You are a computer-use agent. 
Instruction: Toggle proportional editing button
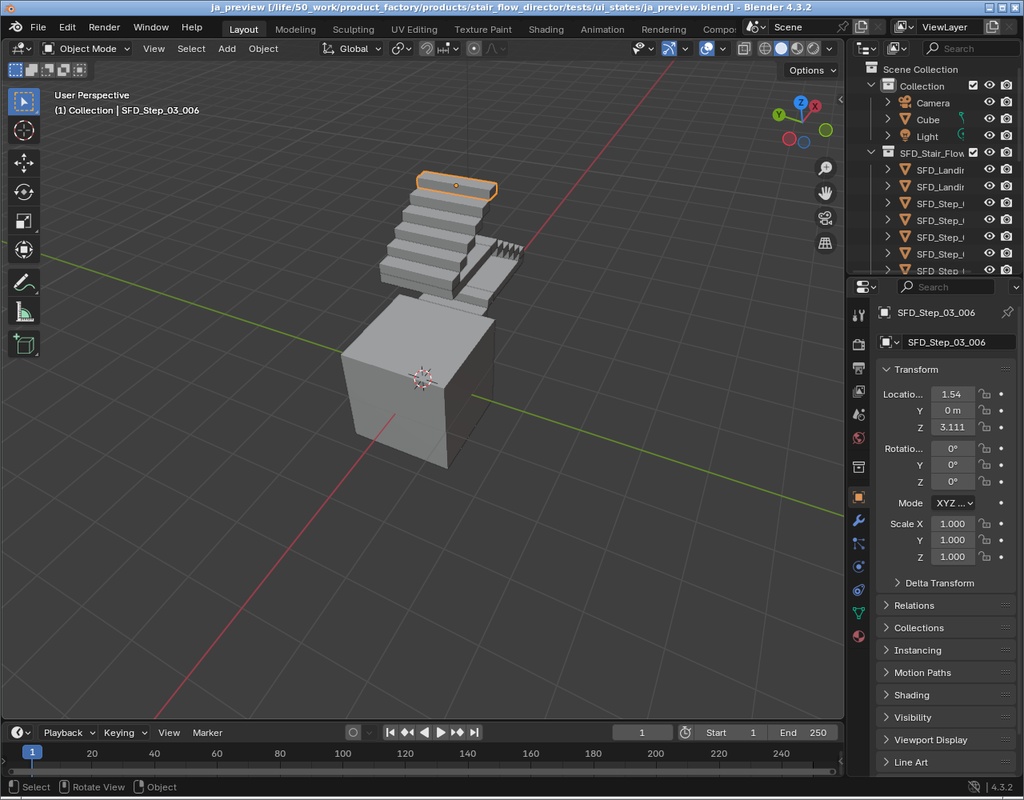pyautogui.click(x=474, y=49)
